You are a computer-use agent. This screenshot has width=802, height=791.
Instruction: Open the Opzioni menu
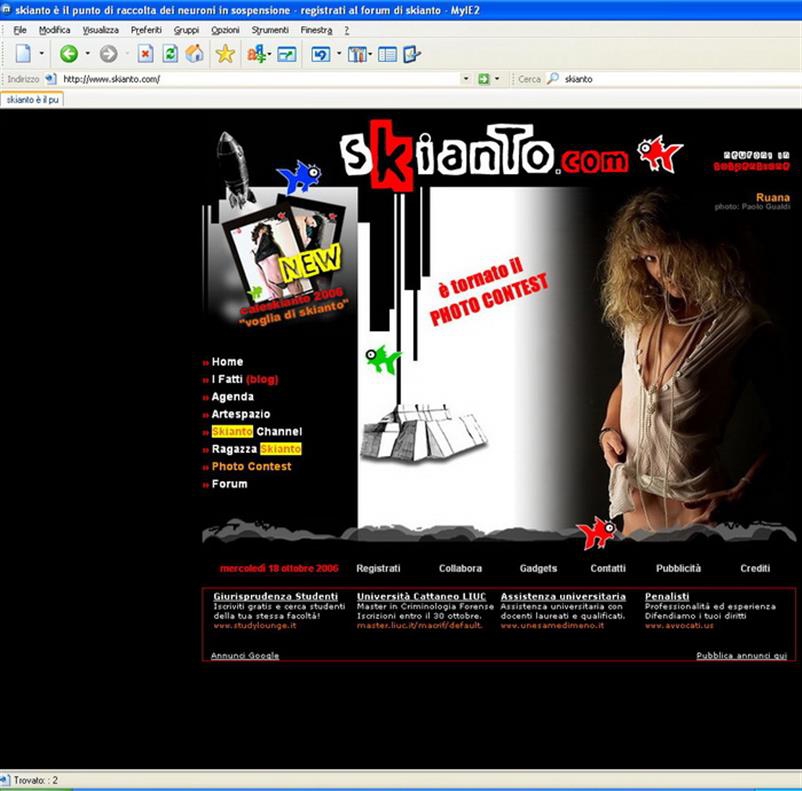tap(226, 30)
